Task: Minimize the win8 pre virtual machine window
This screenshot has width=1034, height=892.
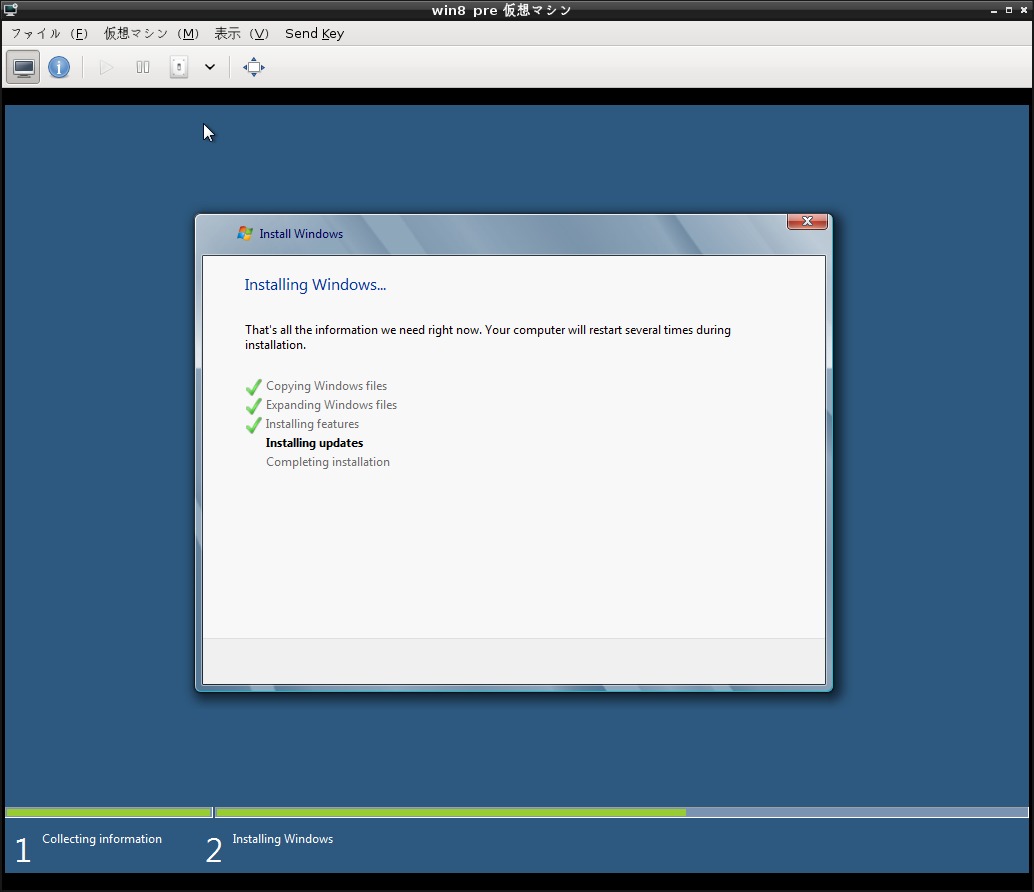Action: (994, 11)
